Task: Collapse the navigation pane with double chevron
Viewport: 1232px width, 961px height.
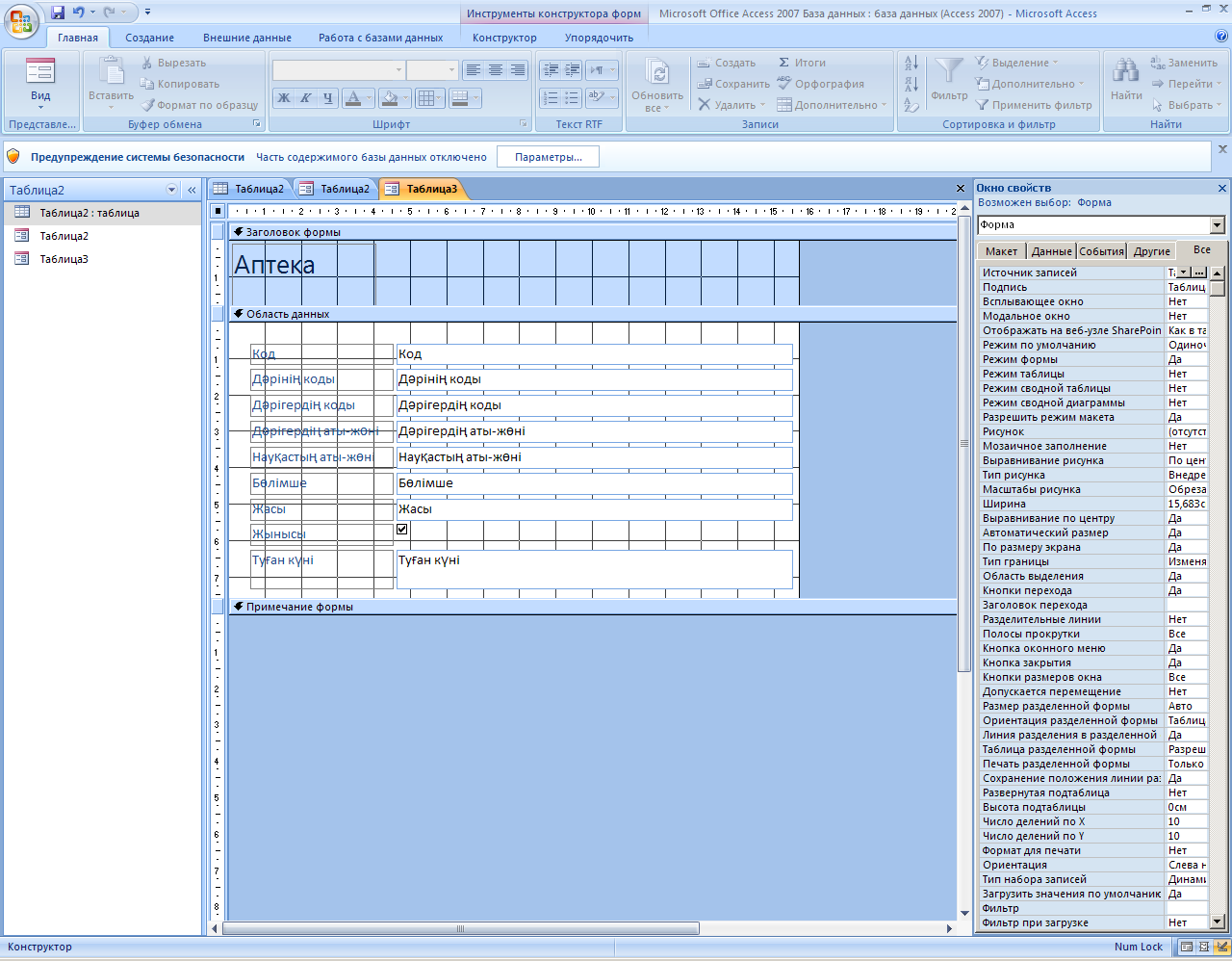Action: (x=192, y=191)
